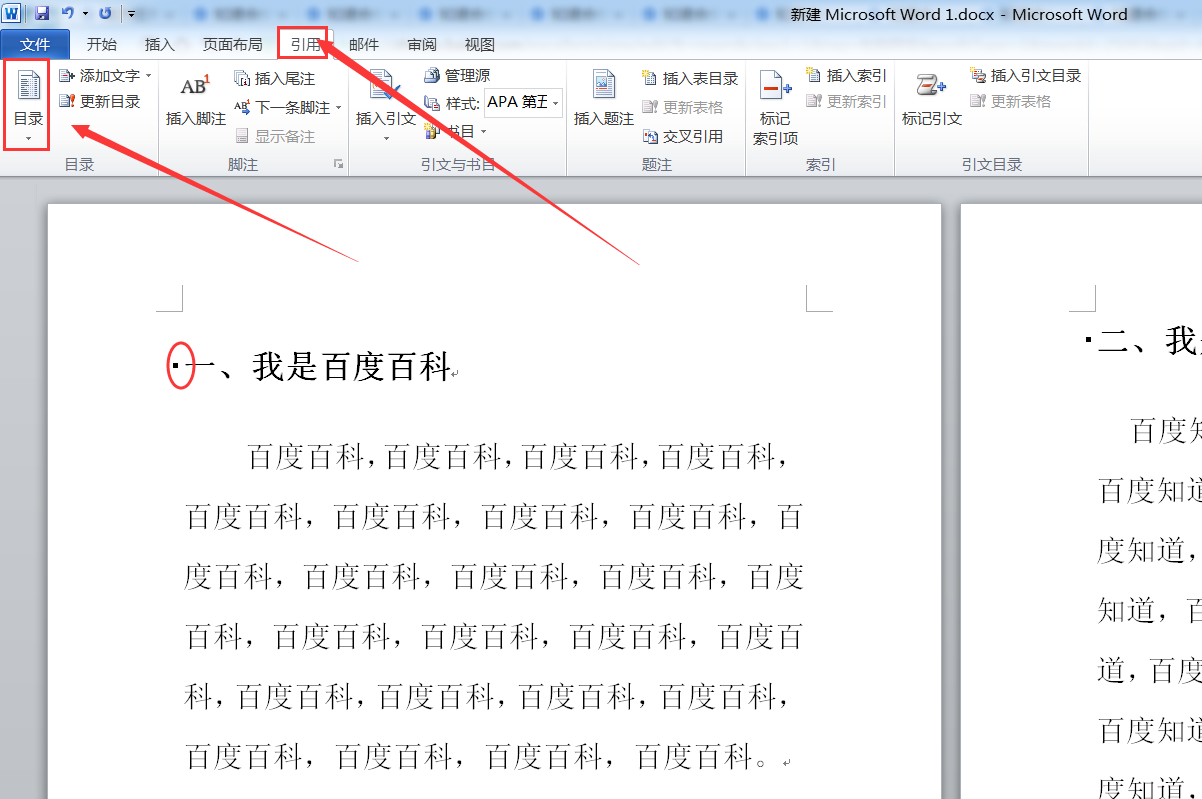Screen dimensions: 1202x799
Task: Expand the 下一条脚注 dropdown arrow
Action: [338, 108]
